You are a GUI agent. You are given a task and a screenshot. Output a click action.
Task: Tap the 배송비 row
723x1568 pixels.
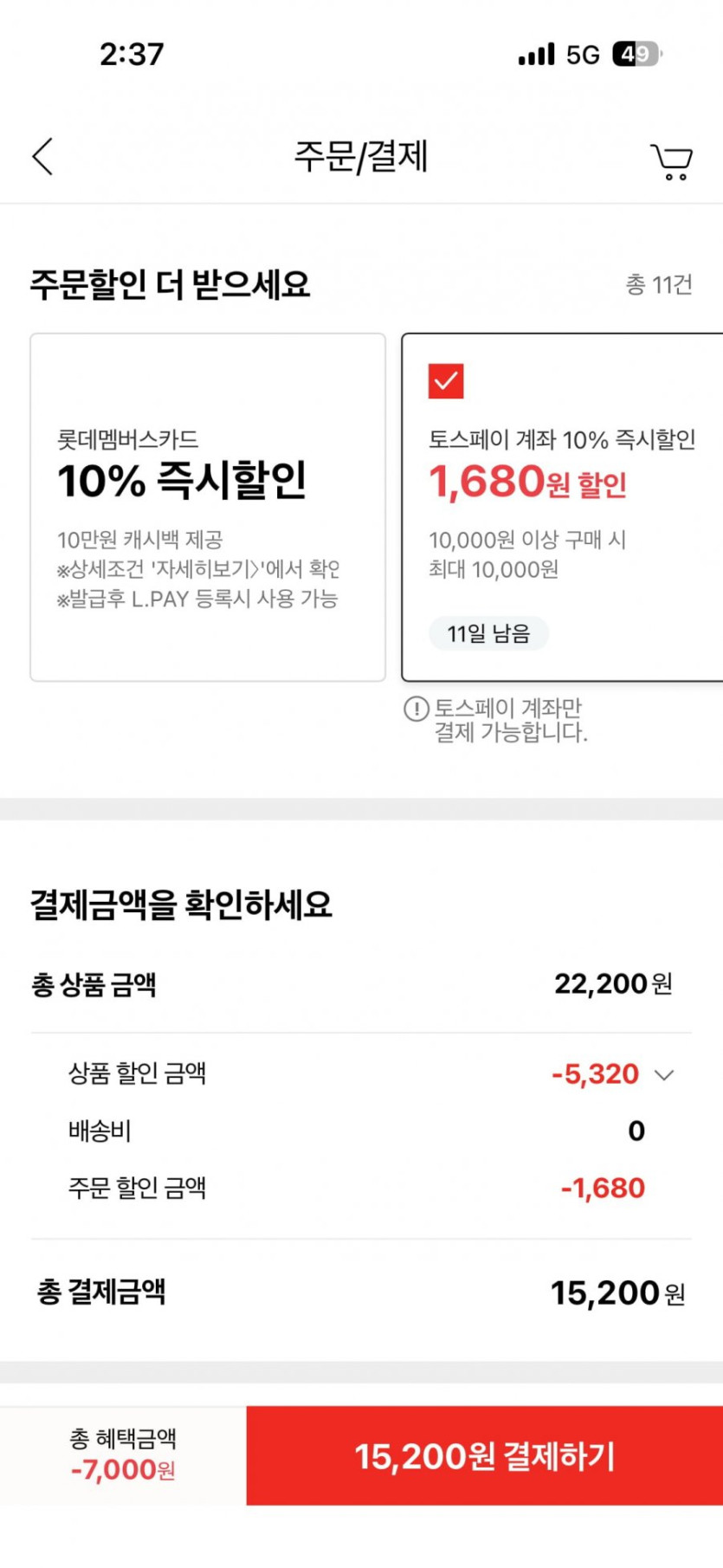(361, 1131)
